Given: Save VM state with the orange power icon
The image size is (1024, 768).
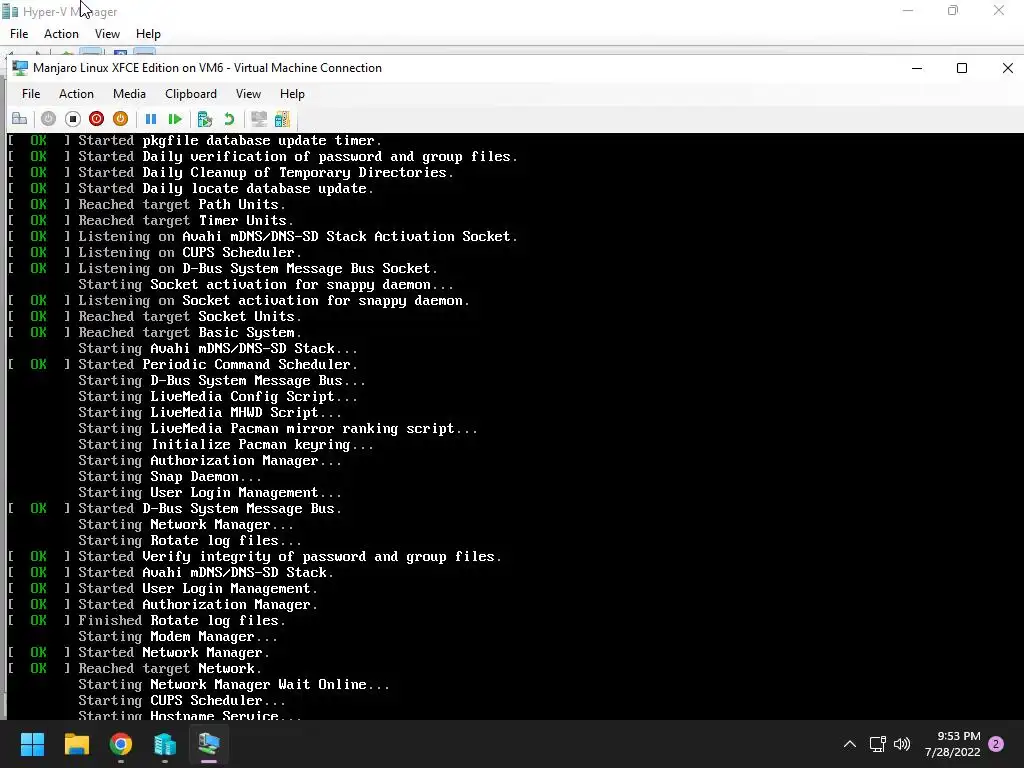Looking at the screenshot, I should [x=120, y=119].
